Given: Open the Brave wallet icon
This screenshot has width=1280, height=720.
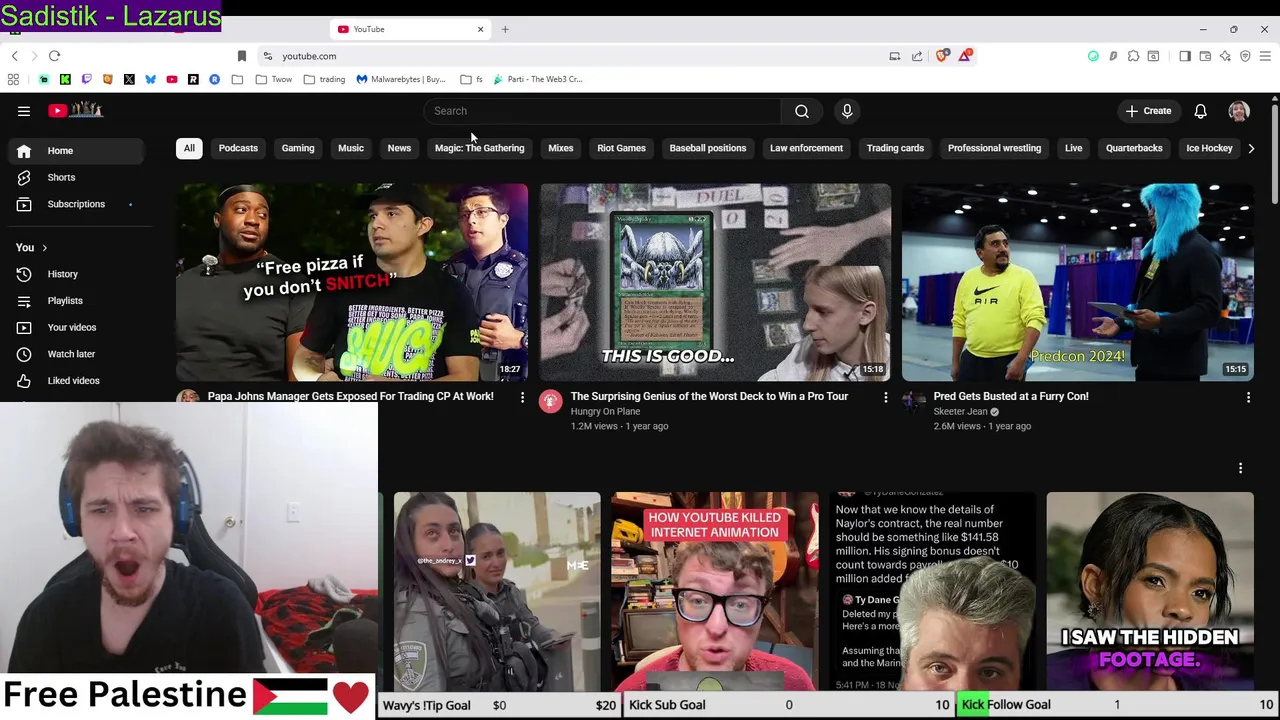Looking at the screenshot, I should [1205, 56].
